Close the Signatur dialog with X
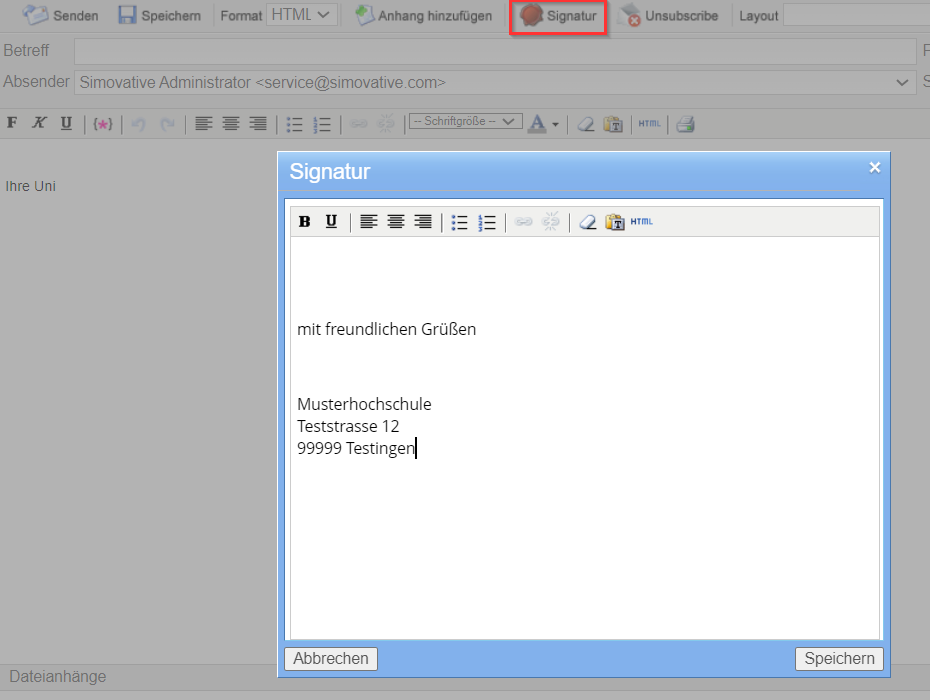930x700 pixels. pos(874,167)
